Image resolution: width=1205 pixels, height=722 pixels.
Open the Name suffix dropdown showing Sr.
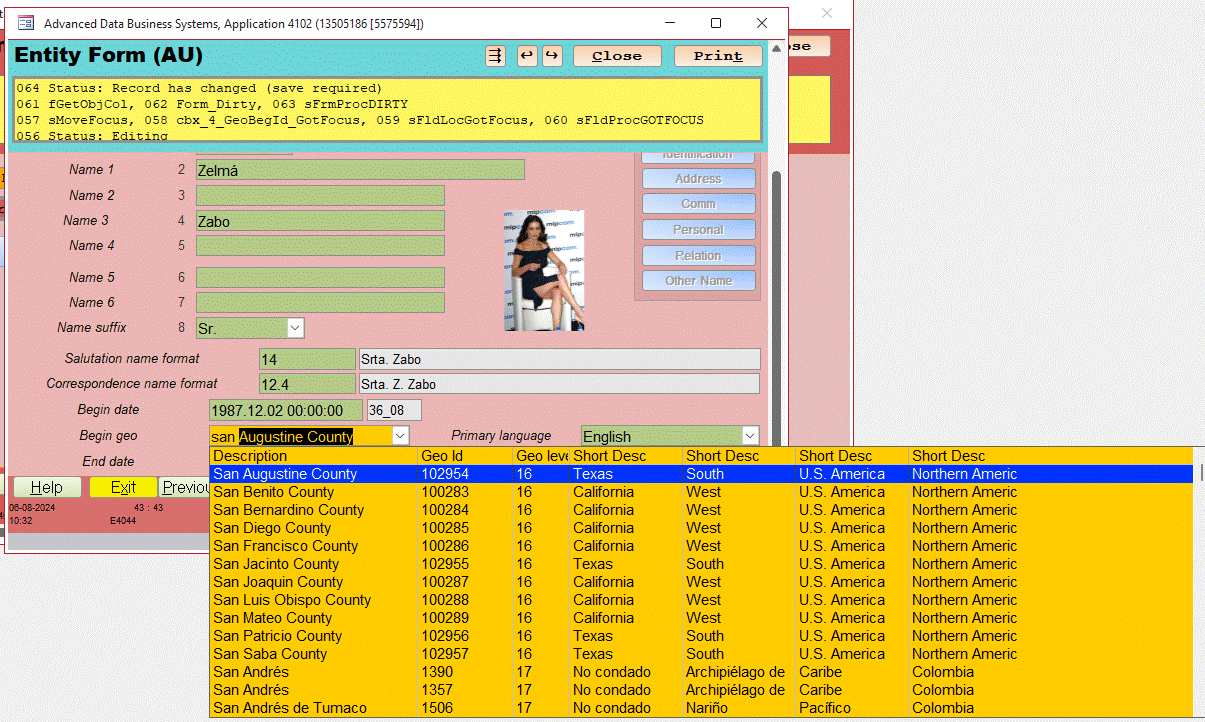tap(293, 327)
